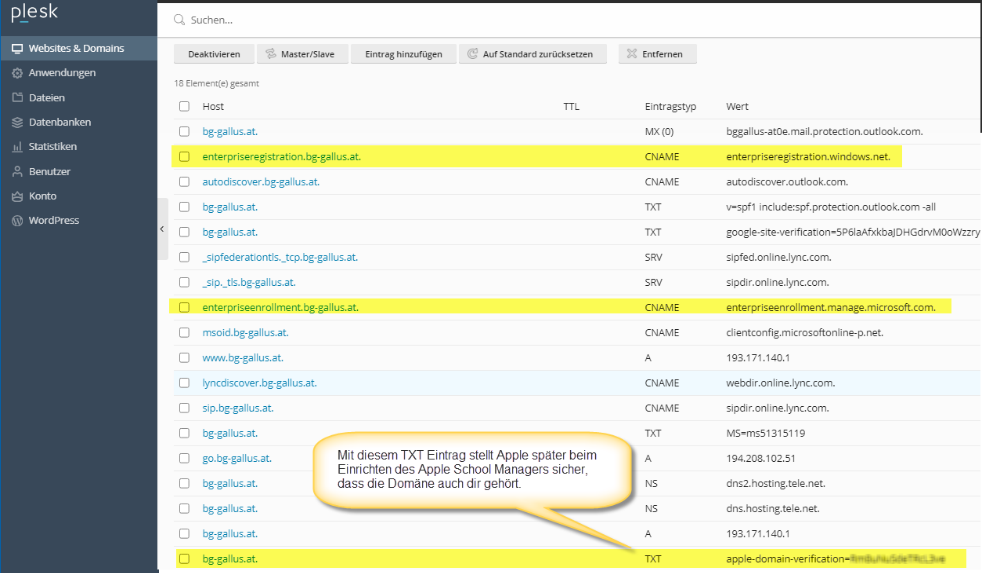Click the Dateien folder icon
Screen dimensions: 982x573
point(17,98)
